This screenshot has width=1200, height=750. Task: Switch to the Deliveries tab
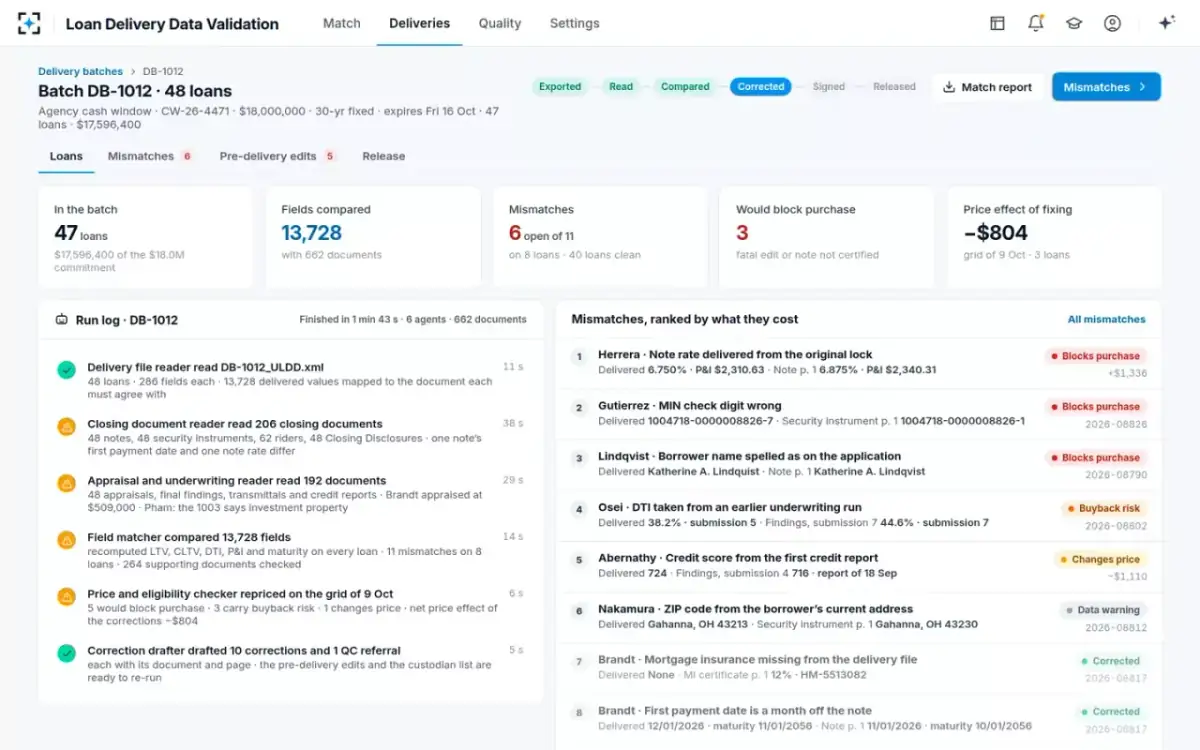419,23
